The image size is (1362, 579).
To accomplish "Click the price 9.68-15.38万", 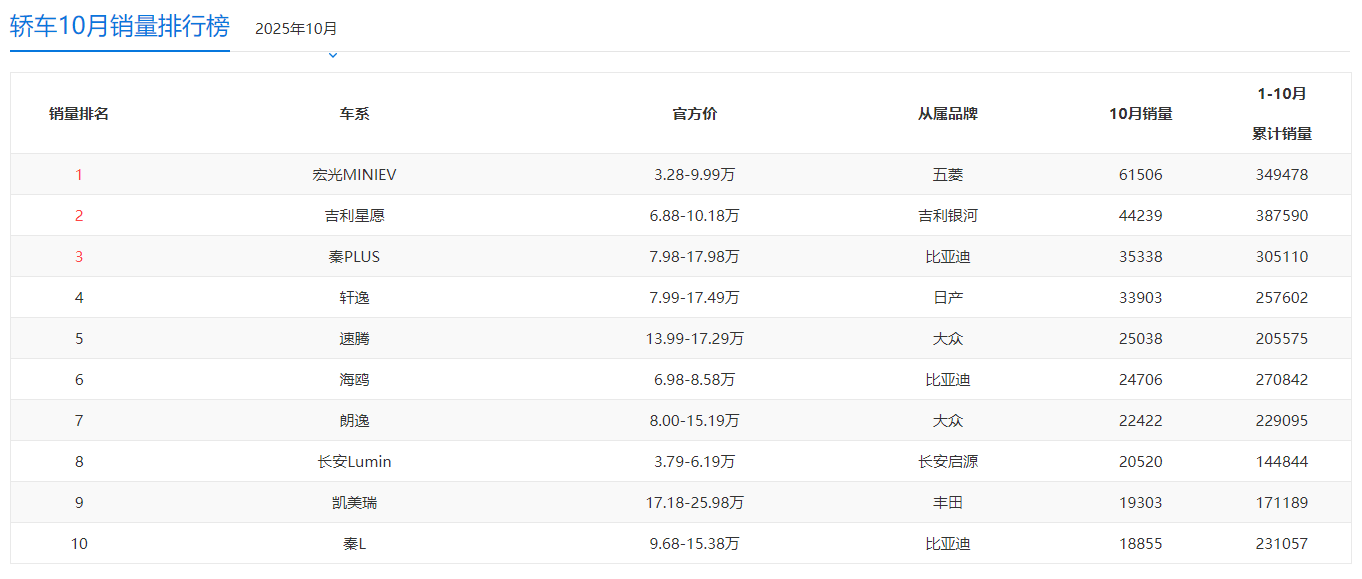I will point(694,544).
